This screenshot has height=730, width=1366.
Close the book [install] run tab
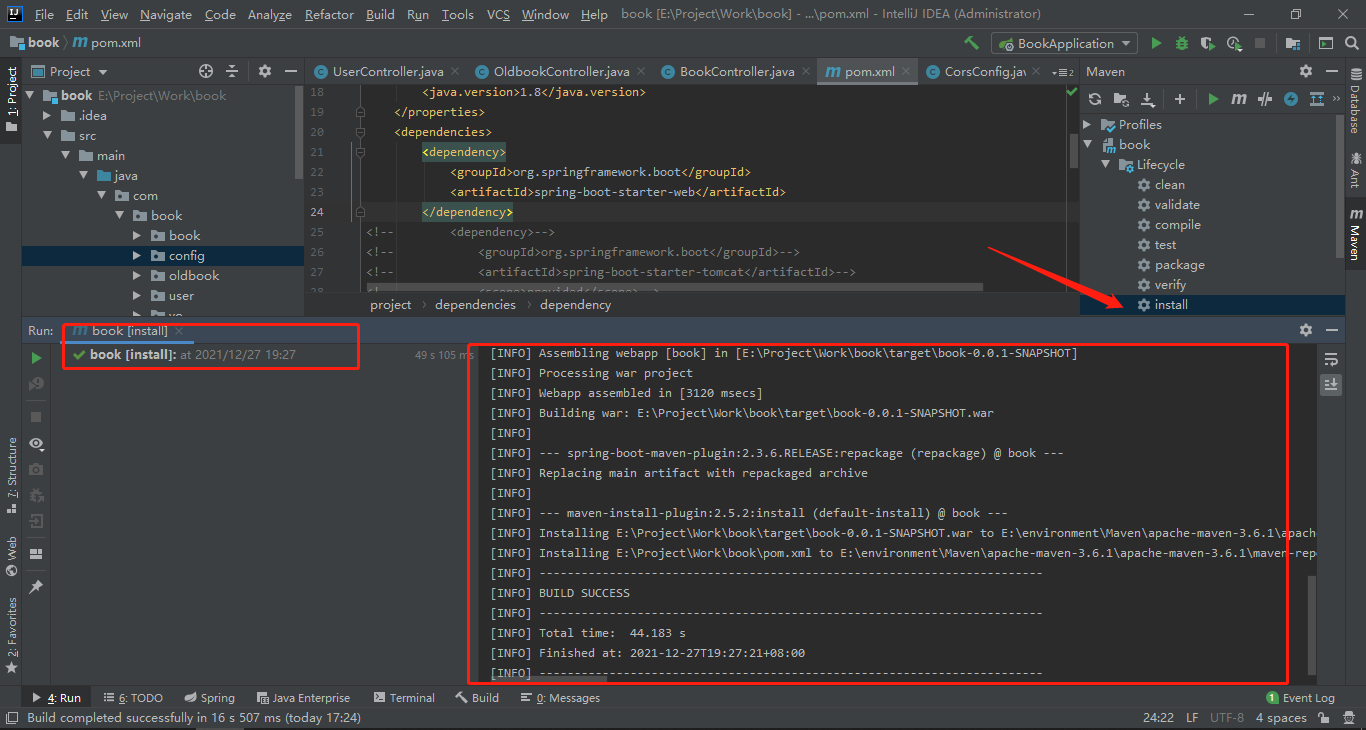pos(179,330)
